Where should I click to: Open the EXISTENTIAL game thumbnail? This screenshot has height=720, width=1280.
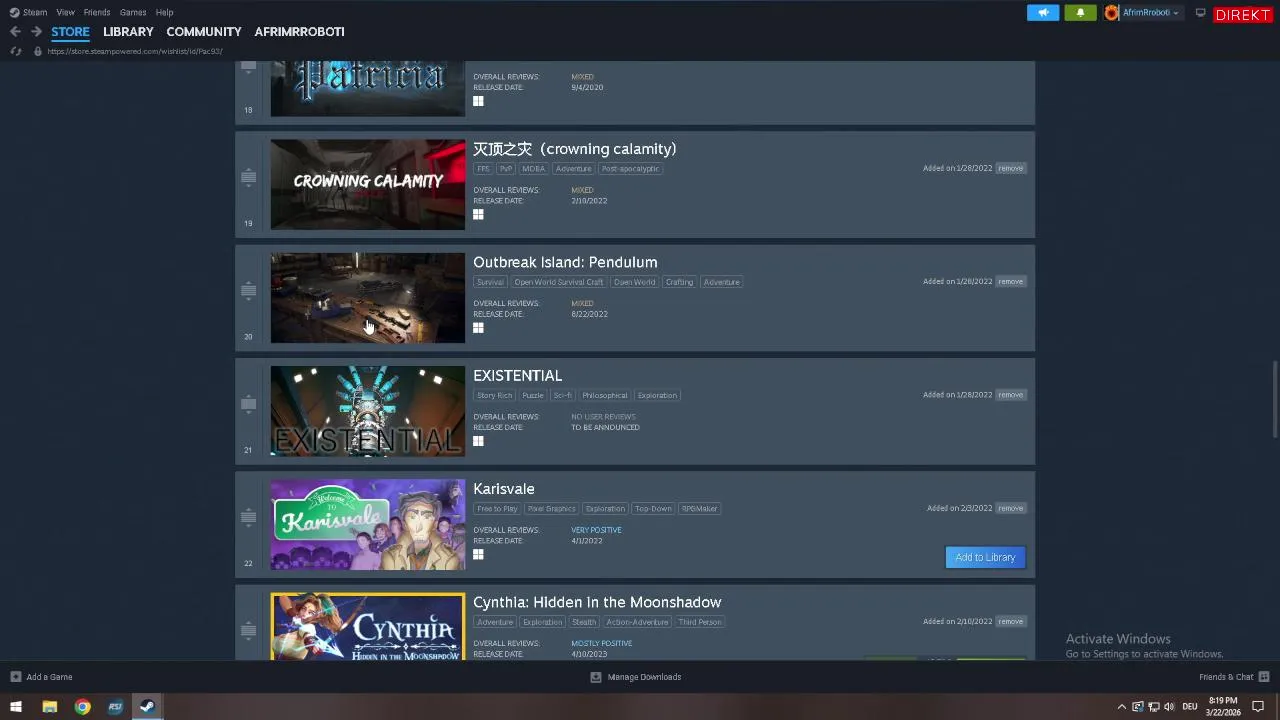(368, 411)
